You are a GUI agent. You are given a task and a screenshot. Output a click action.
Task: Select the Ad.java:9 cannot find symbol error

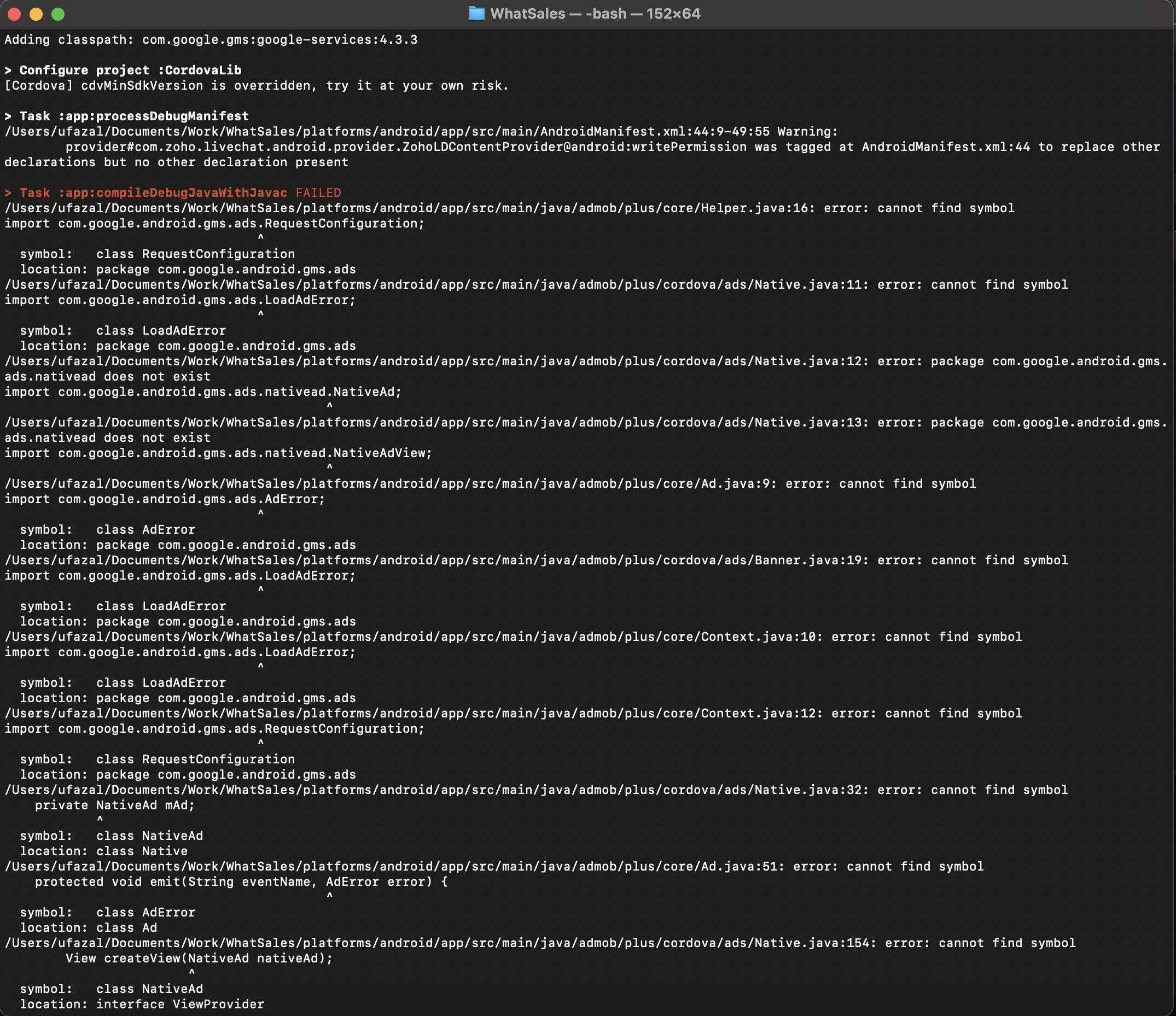(488, 483)
